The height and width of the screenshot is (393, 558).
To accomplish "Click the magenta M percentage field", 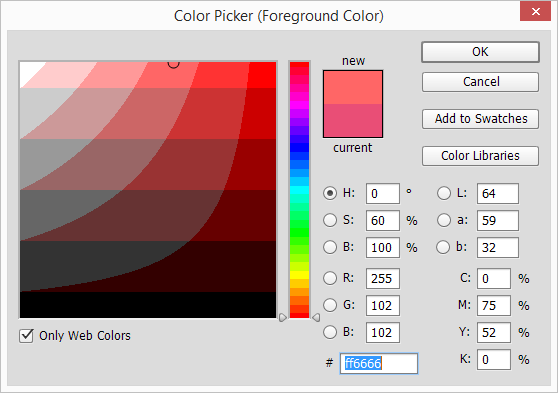I will pyautogui.click(x=494, y=305).
